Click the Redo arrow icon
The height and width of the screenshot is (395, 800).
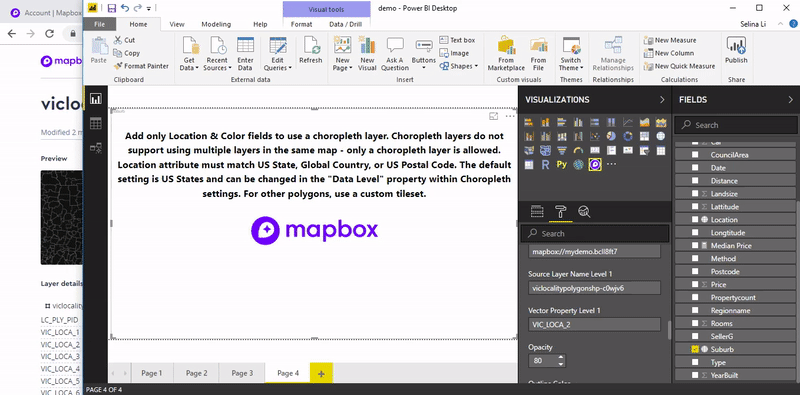coord(138,8)
